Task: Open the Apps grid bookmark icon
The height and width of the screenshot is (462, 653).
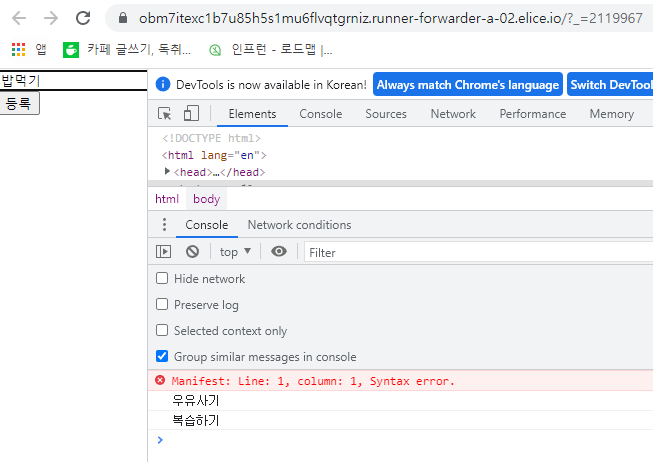Action: tap(18, 50)
